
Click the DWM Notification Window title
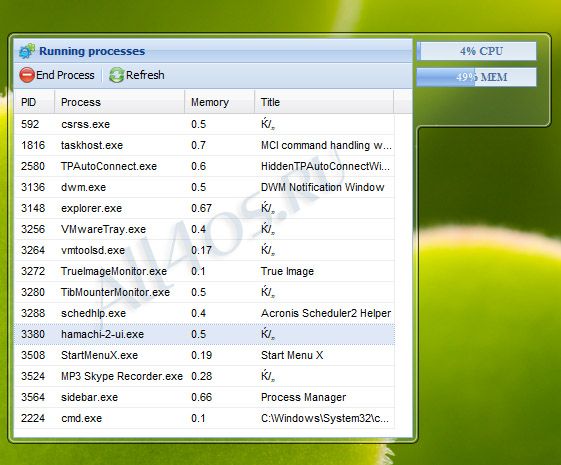click(322, 187)
